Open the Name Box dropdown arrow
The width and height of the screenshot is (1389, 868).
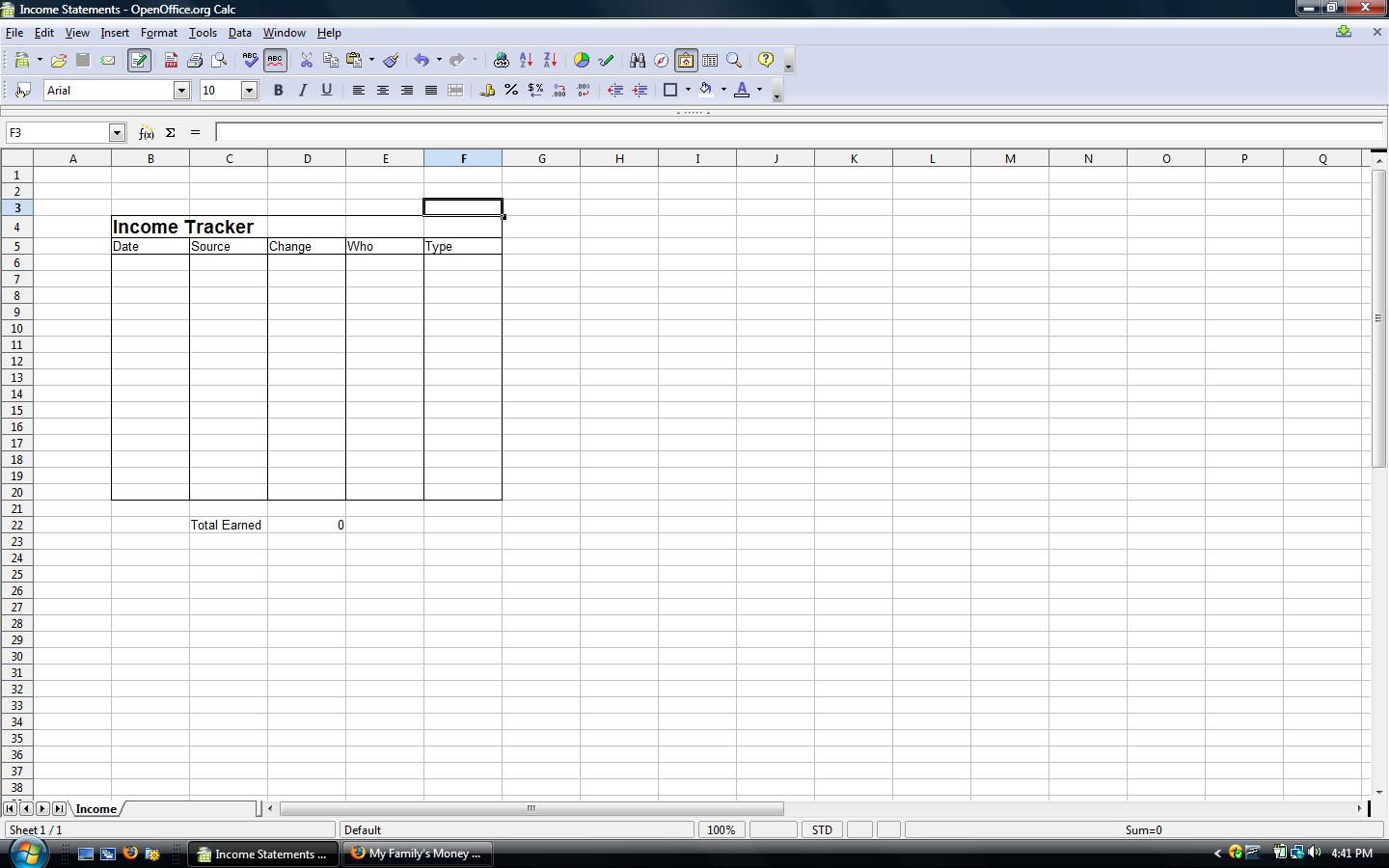[117, 133]
